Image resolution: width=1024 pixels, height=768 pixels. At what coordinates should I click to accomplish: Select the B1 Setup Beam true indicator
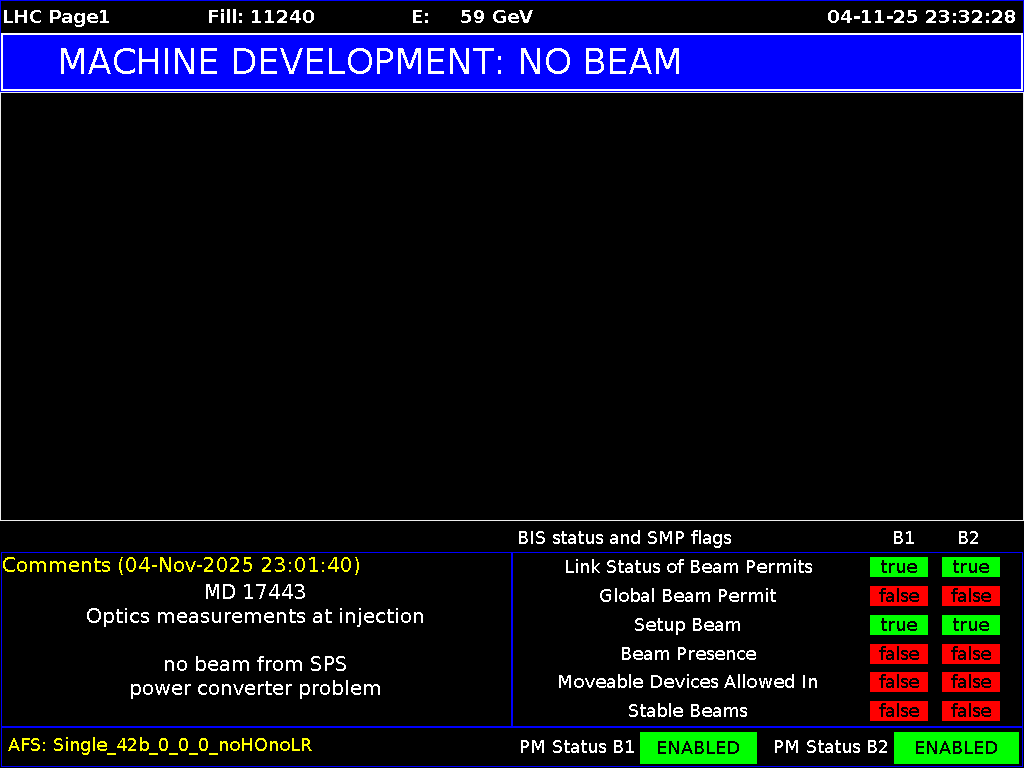click(x=898, y=625)
